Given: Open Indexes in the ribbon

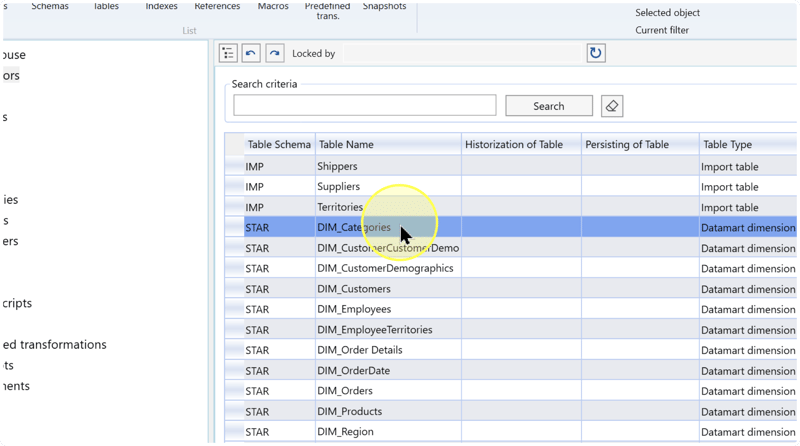Looking at the screenshot, I should (161, 6).
